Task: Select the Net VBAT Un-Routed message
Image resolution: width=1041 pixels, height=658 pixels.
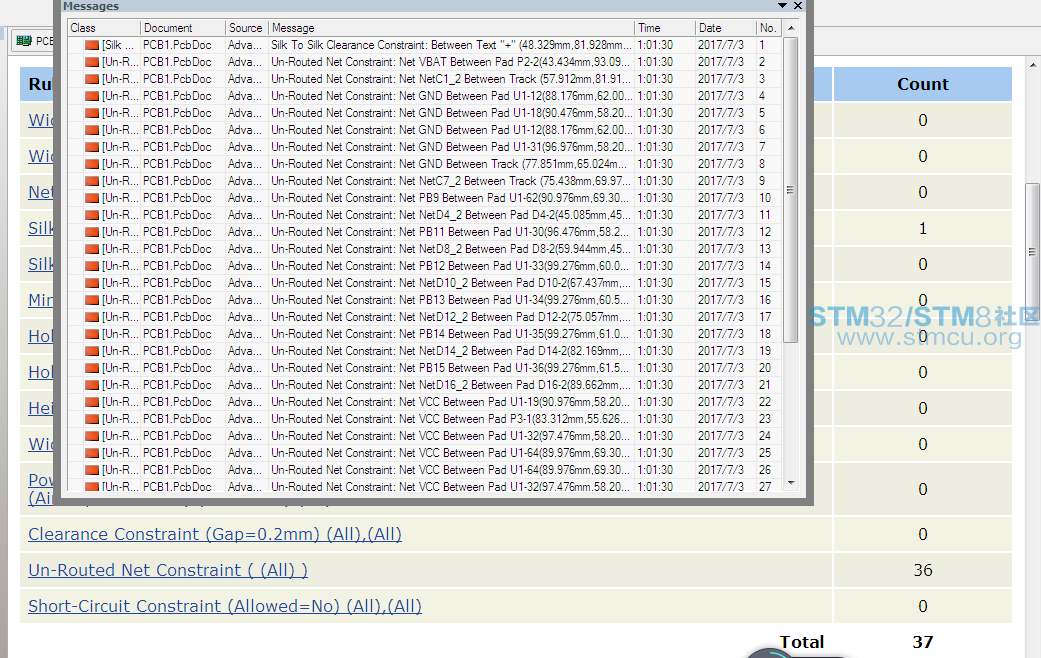Action: coord(425,62)
